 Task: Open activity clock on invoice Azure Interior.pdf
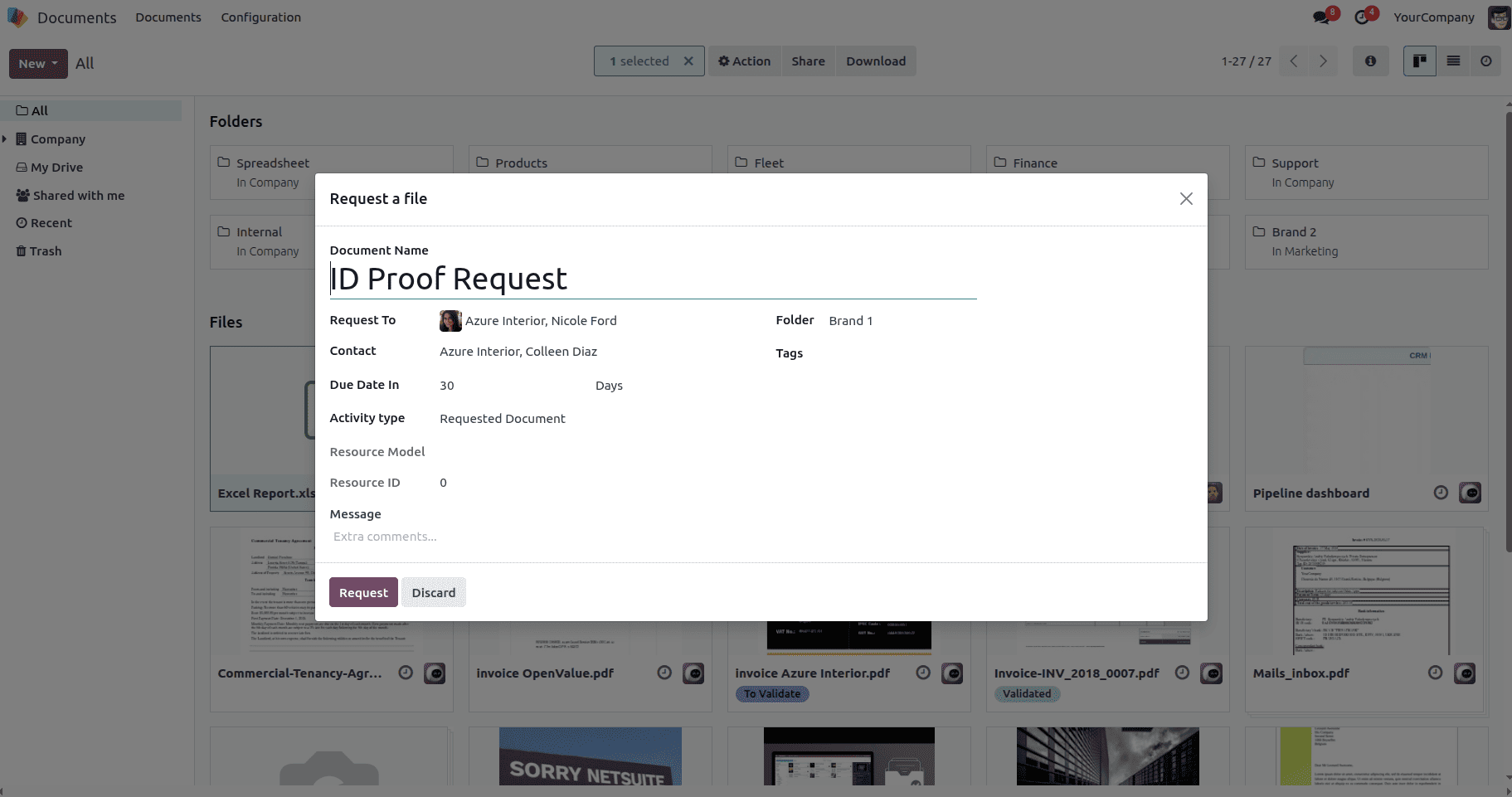pyautogui.click(x=923, y=673)
